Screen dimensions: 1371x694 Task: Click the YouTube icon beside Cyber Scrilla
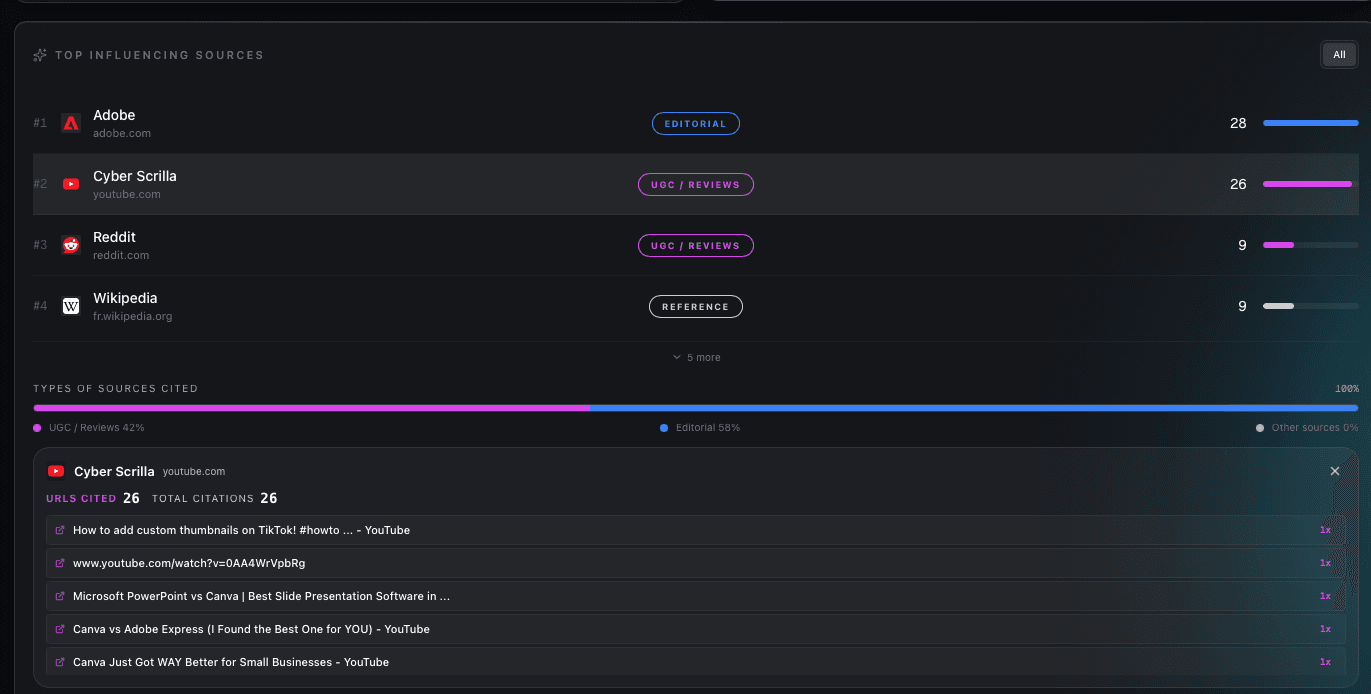[71, 184]
